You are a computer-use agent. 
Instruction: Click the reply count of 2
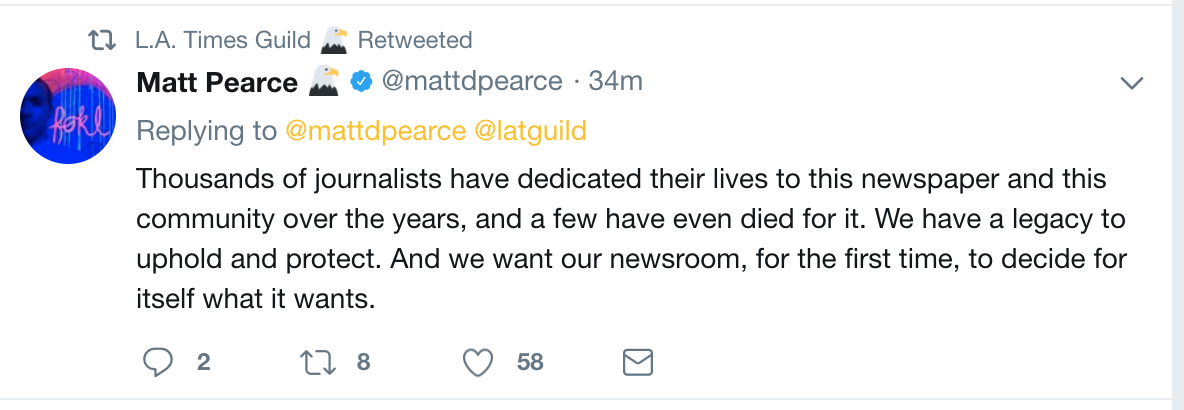point(203,362)
